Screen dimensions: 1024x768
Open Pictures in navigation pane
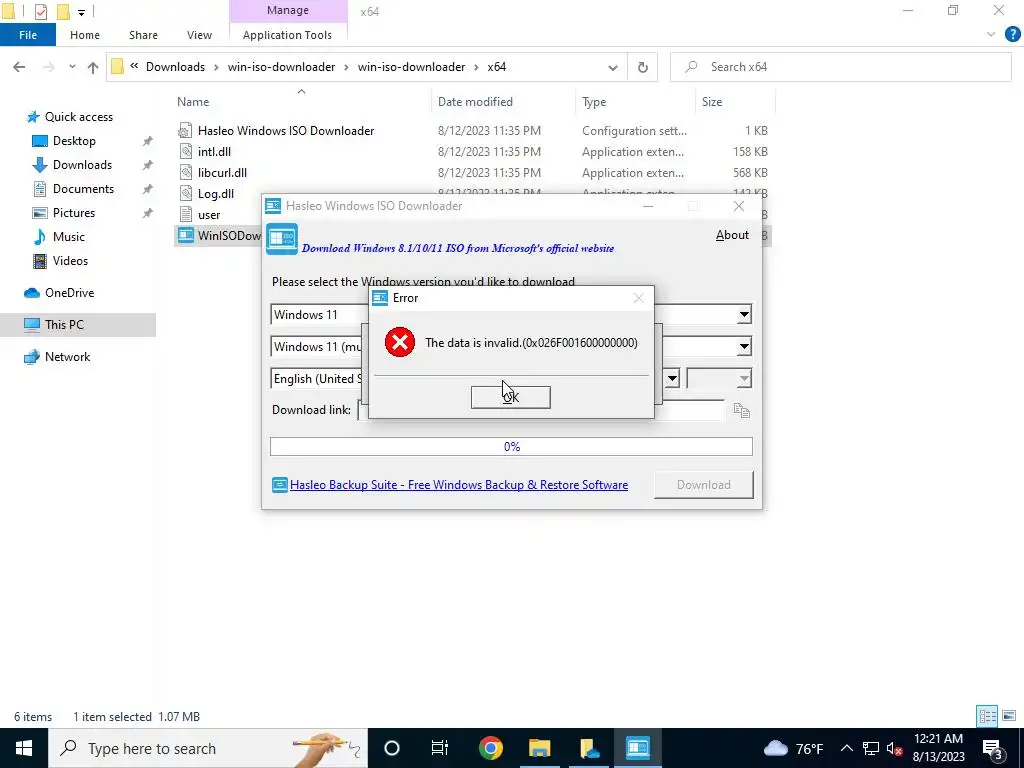click(x=74, y=213)
